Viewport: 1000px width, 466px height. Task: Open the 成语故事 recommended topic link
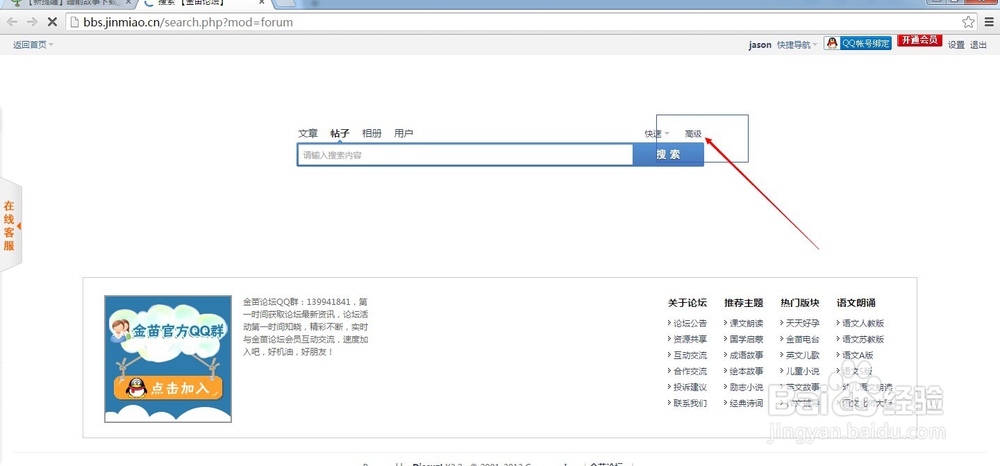click(746, 355)
